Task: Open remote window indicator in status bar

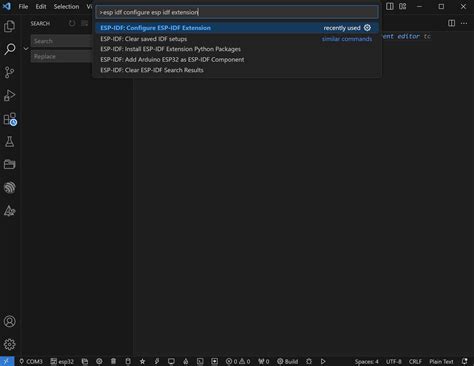Action: click(x=7, y=361)
